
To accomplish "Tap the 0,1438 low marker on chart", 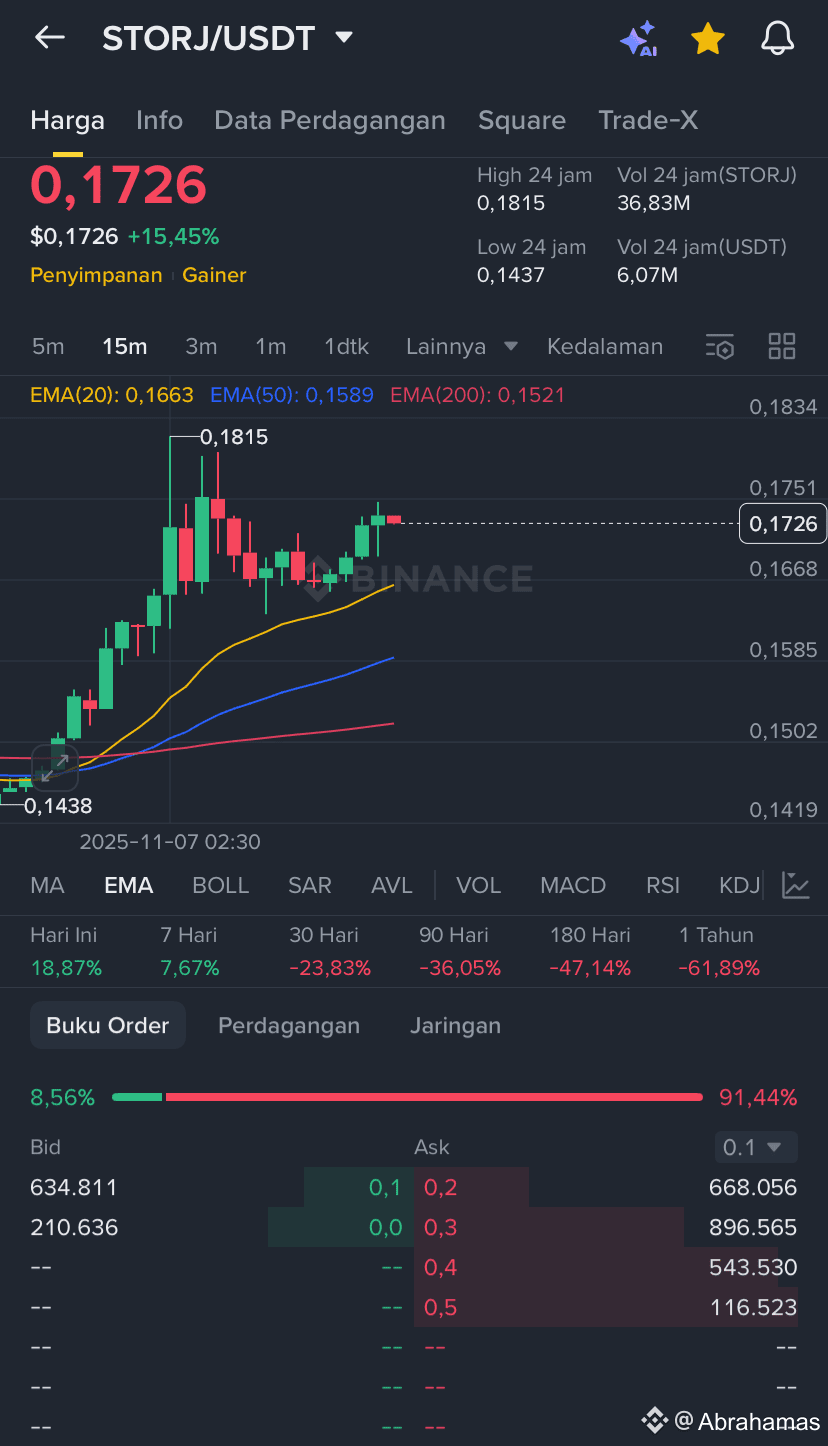I will point(58,805).
